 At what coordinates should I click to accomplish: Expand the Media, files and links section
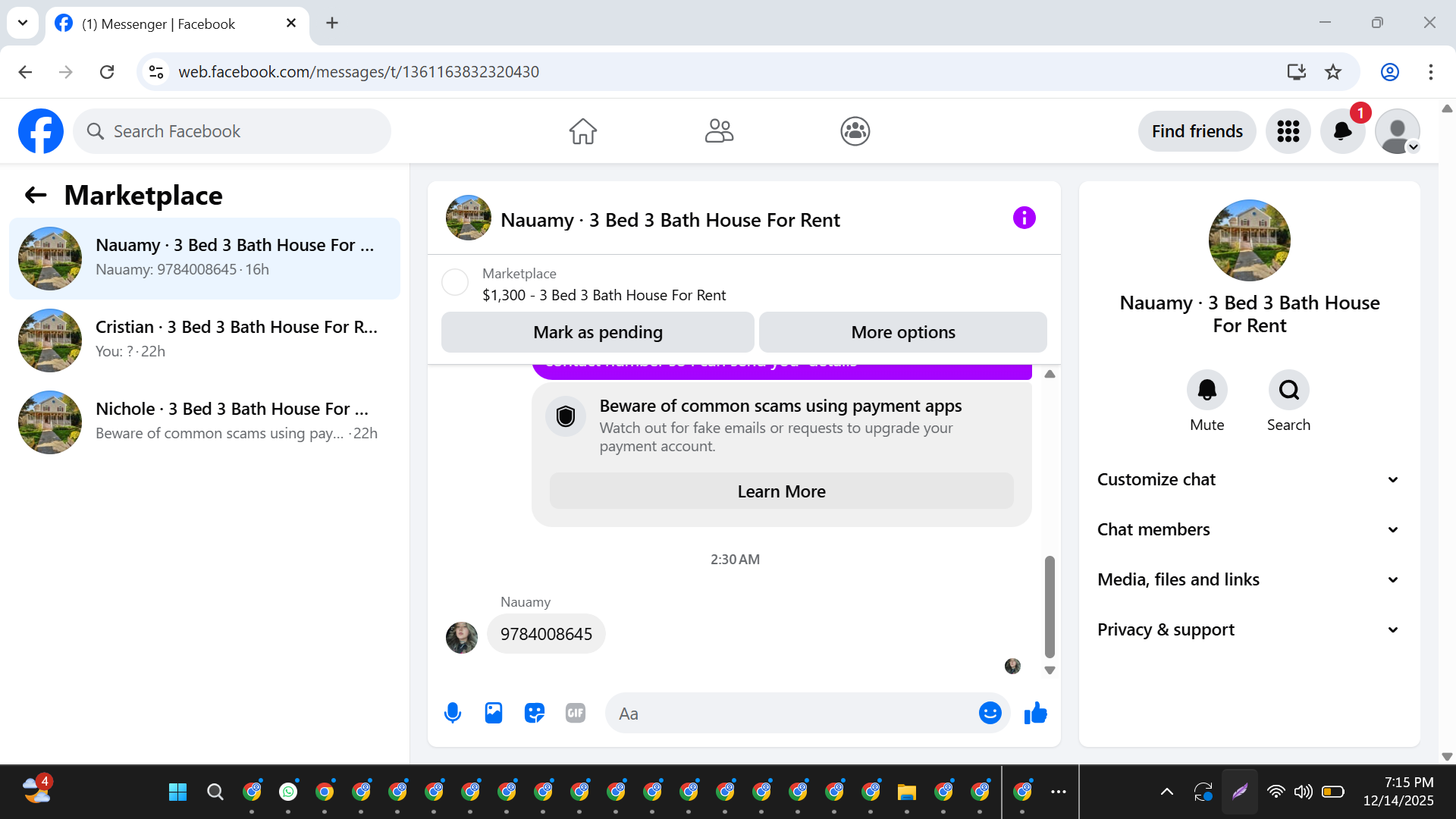[1249, 579]
